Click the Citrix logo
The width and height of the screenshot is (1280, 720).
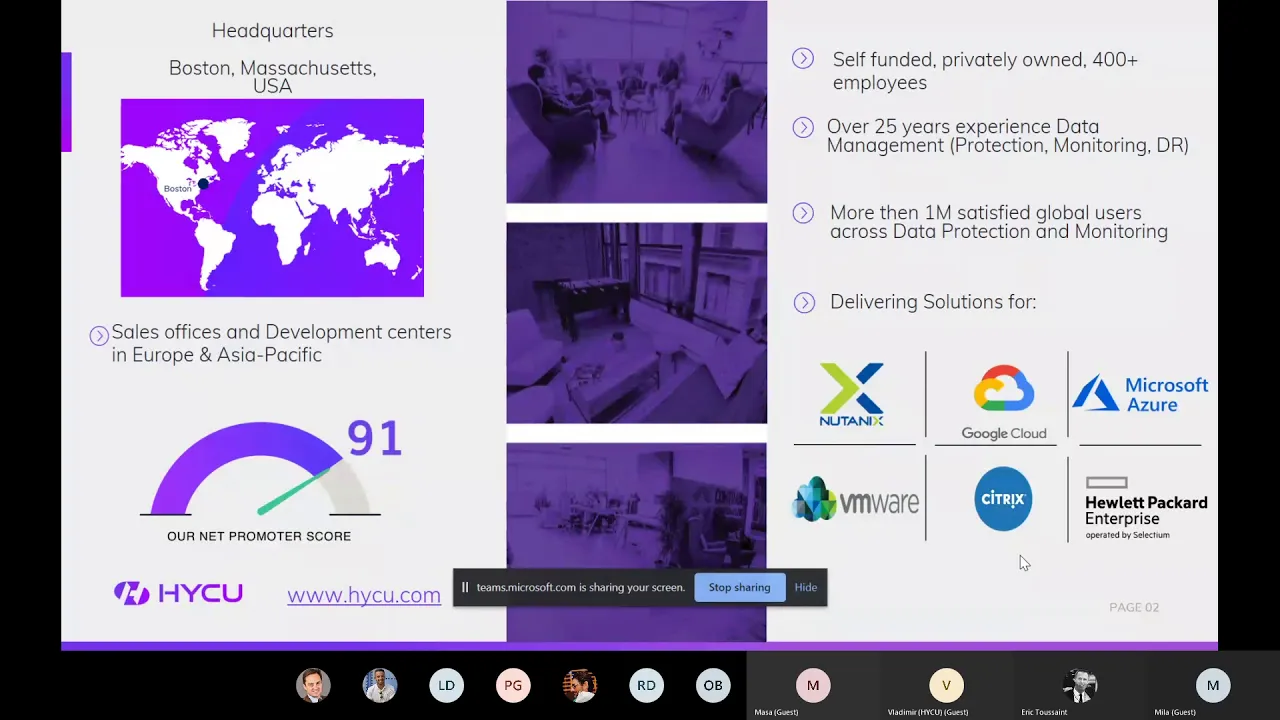tap(1003, 498)
